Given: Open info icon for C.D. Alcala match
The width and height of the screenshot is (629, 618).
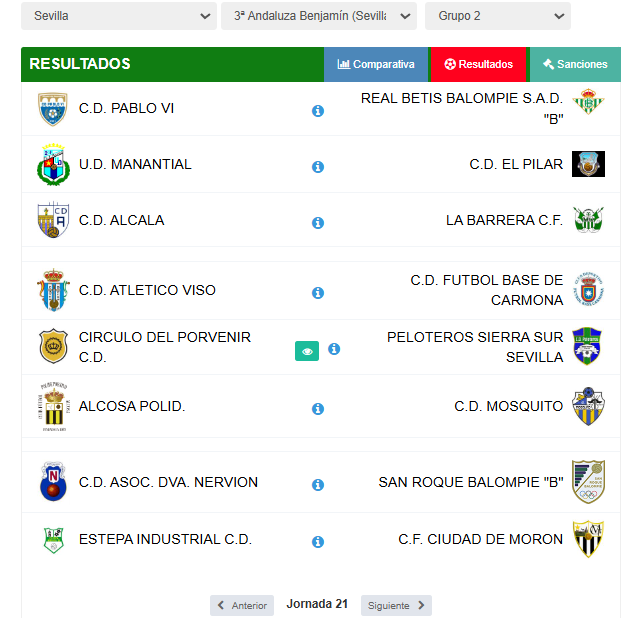Looking at the screenshot, I should point(318,223).
